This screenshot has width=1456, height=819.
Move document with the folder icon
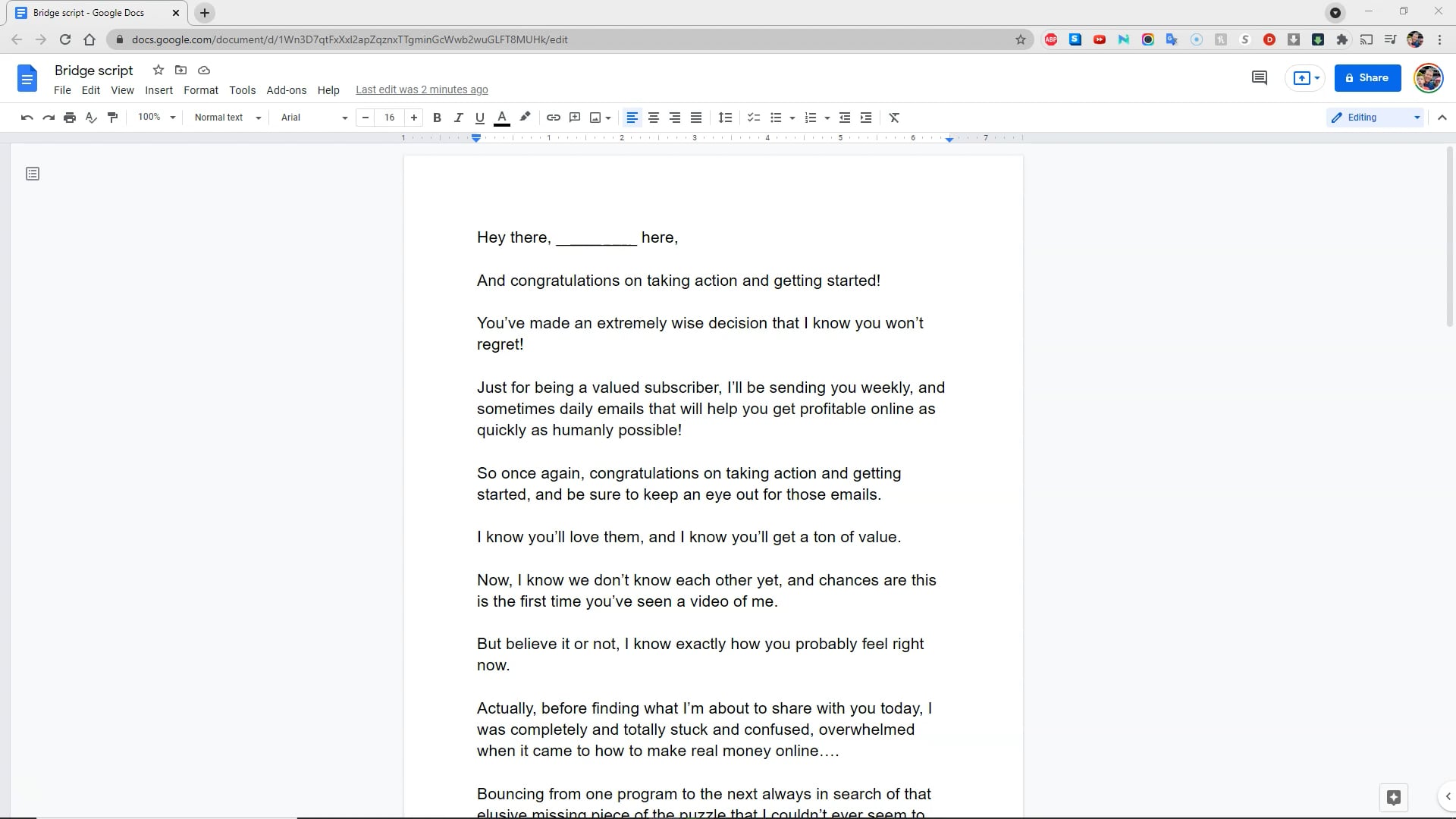(x=180, y=70)
